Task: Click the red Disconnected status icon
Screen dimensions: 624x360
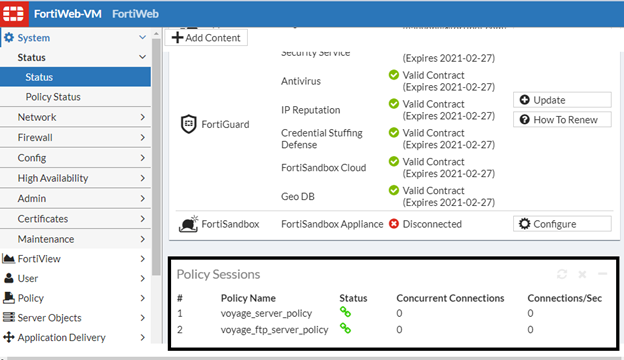Action: tap(394, 224)
